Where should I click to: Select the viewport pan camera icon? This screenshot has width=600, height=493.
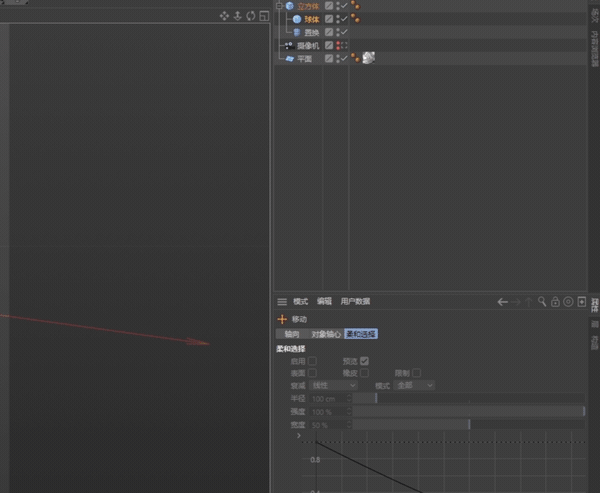coord(224,16)
